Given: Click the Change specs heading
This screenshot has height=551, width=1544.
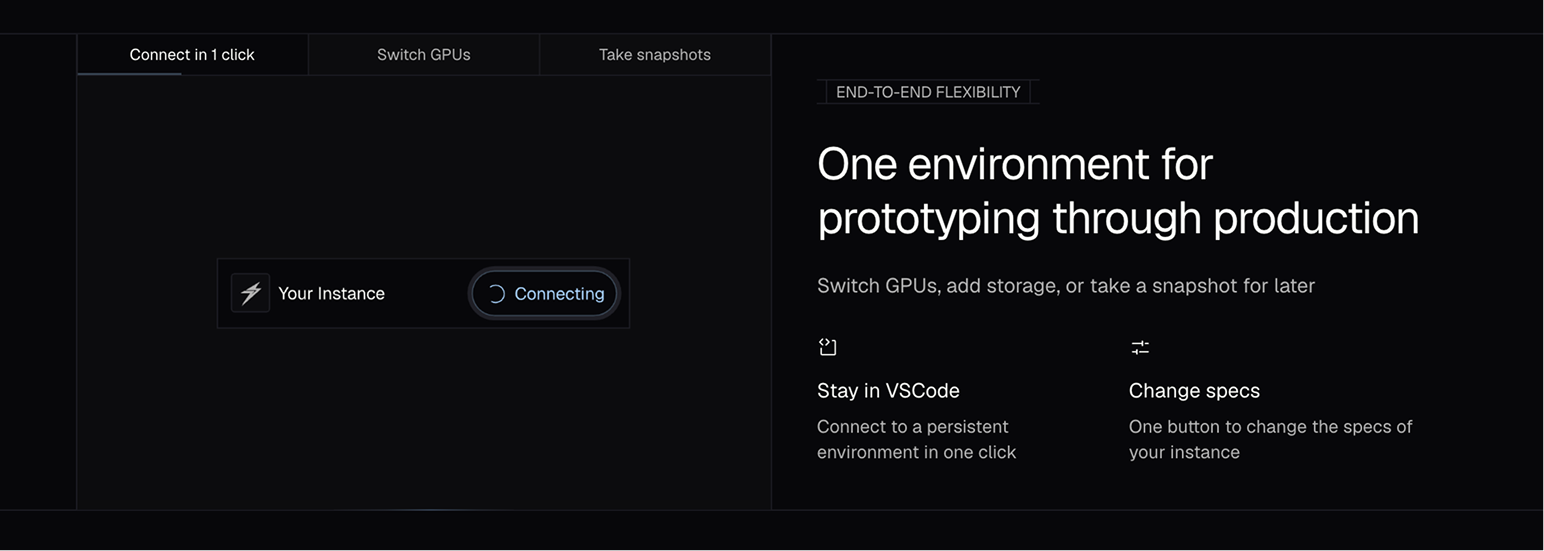Looking at the screenshot, I should (1194, 391).
